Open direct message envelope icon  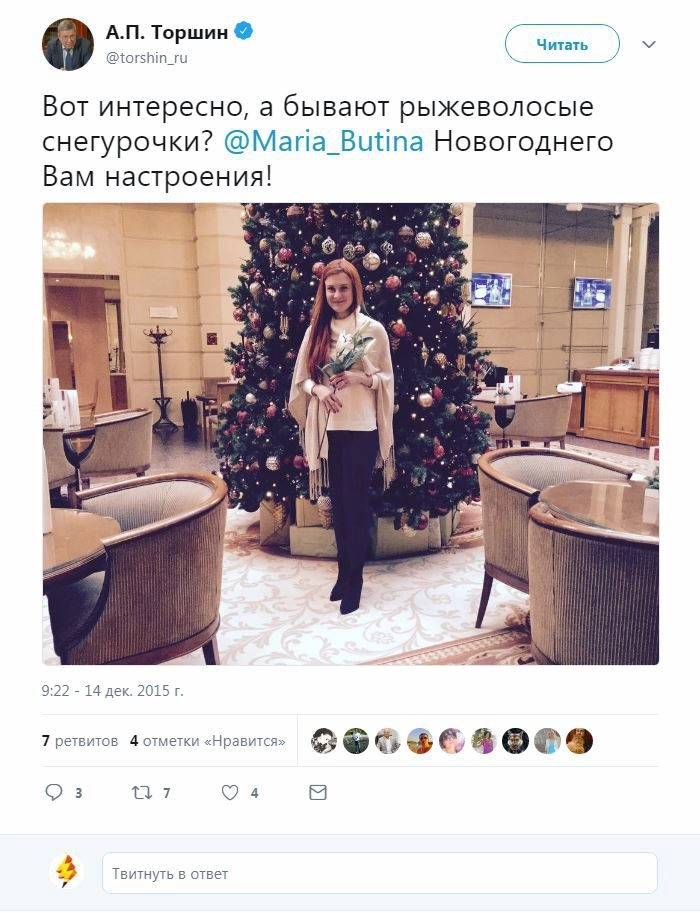tap(317, 792)
